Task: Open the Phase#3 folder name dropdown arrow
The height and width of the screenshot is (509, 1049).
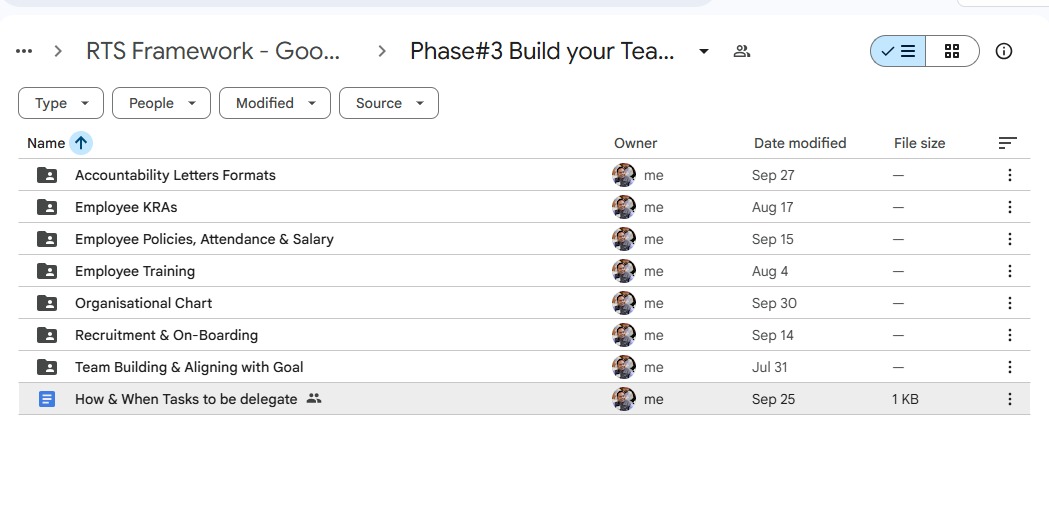Action: coord(704,51)
